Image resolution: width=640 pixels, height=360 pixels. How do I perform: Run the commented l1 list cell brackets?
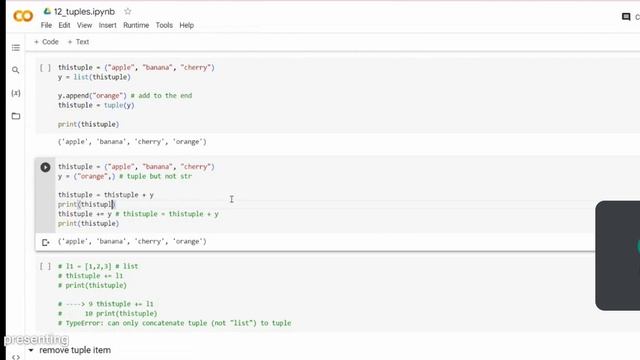(45, 267)
